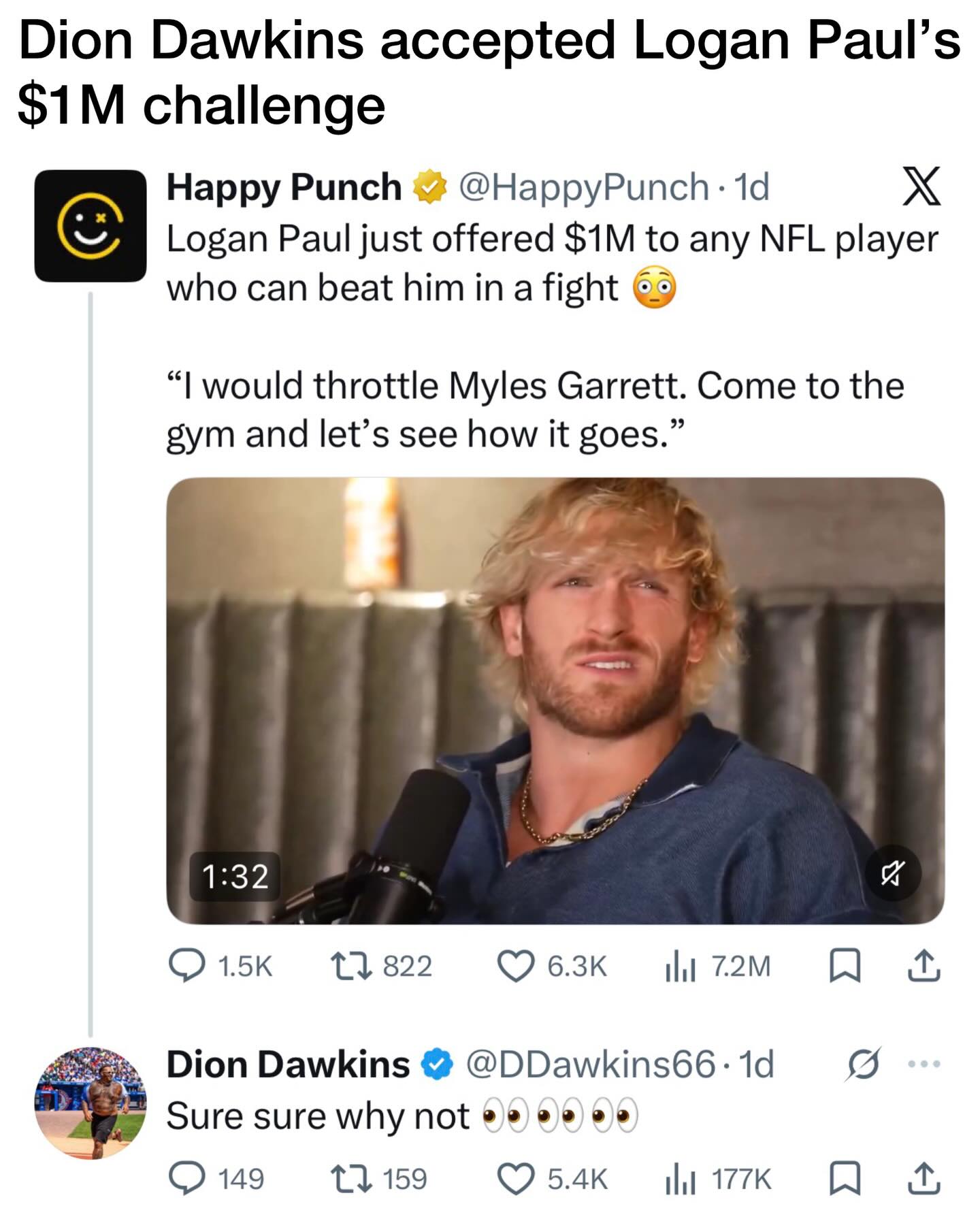Like the Happy Punch tweet

coord(516,967)
